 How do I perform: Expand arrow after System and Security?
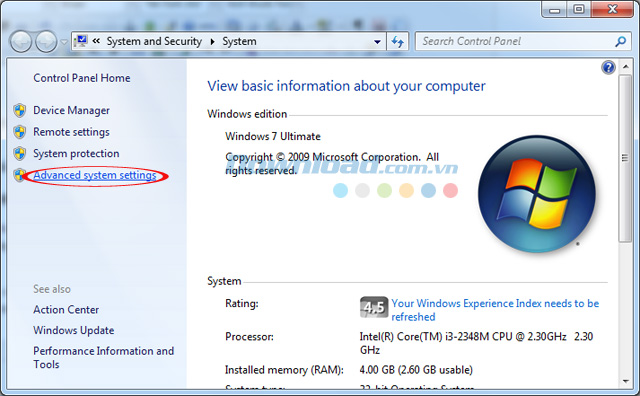212,42
